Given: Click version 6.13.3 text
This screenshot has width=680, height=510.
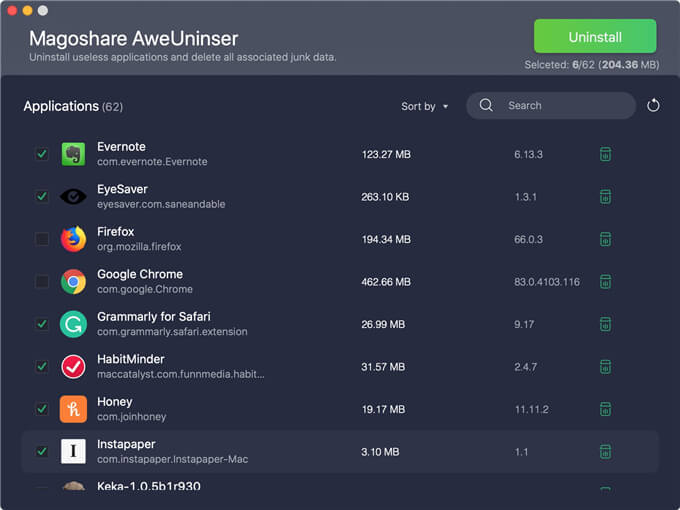Looking at the screenshot, I should click(528, 154).
